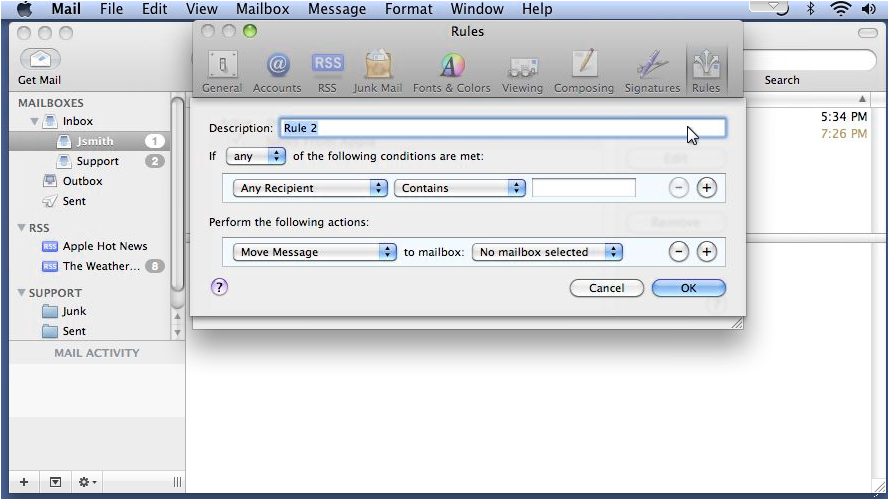
Task: Open the Any Recipient criteria dropdown
Action: [x=310, y=188]
